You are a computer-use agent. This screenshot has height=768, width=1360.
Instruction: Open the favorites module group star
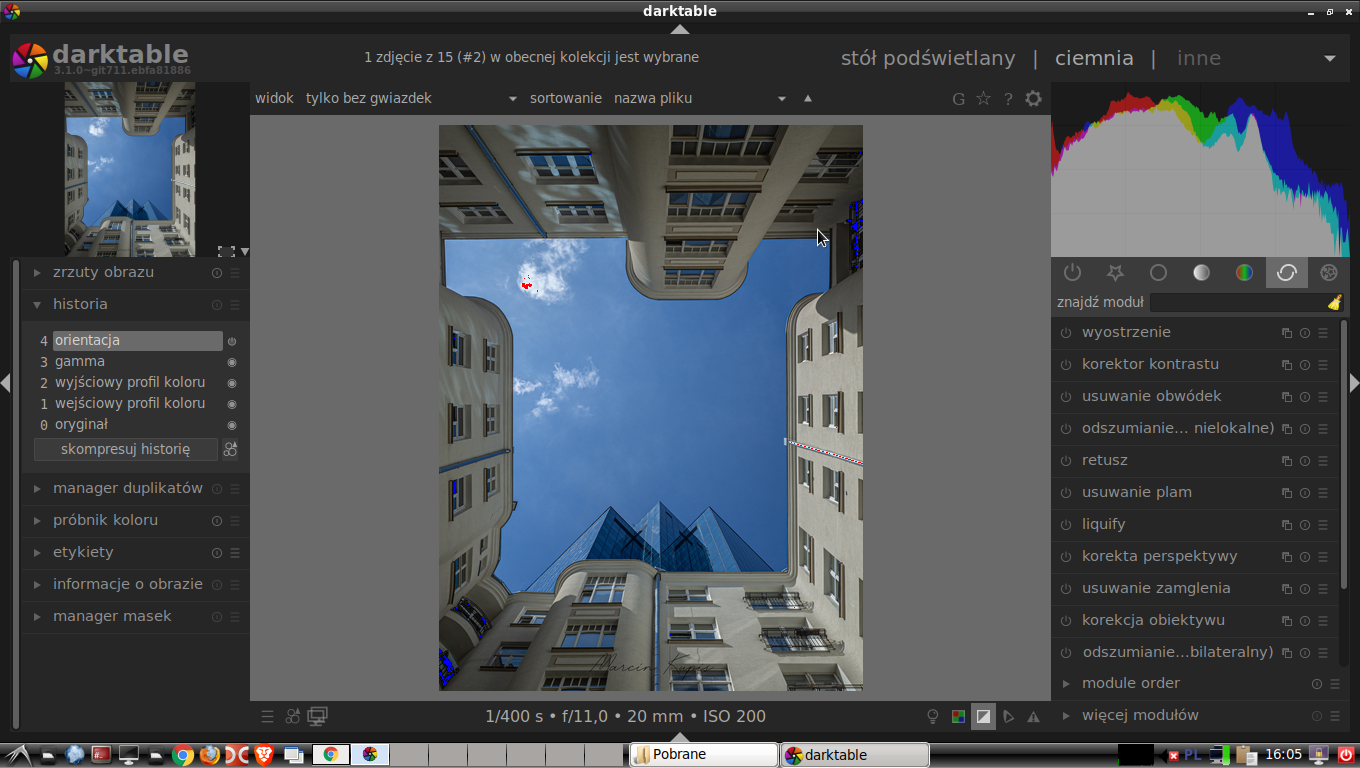point(1115,272)
